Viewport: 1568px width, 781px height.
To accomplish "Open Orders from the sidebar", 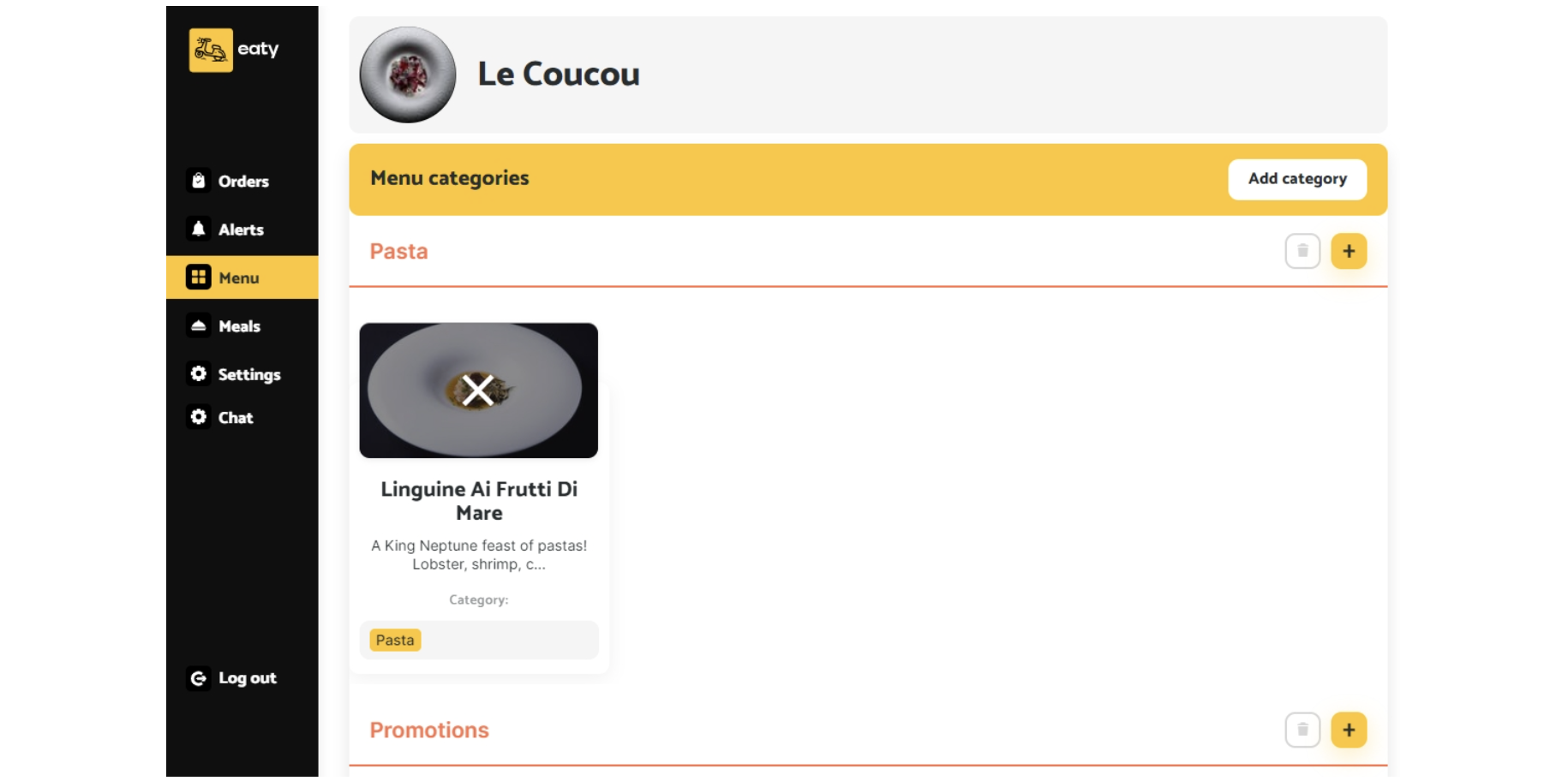I will tap(242, 181).
